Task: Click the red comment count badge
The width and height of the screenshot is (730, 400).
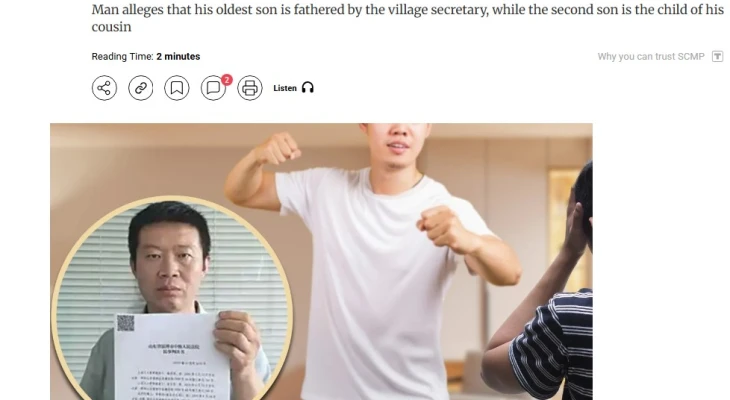Action: point(226,80)
